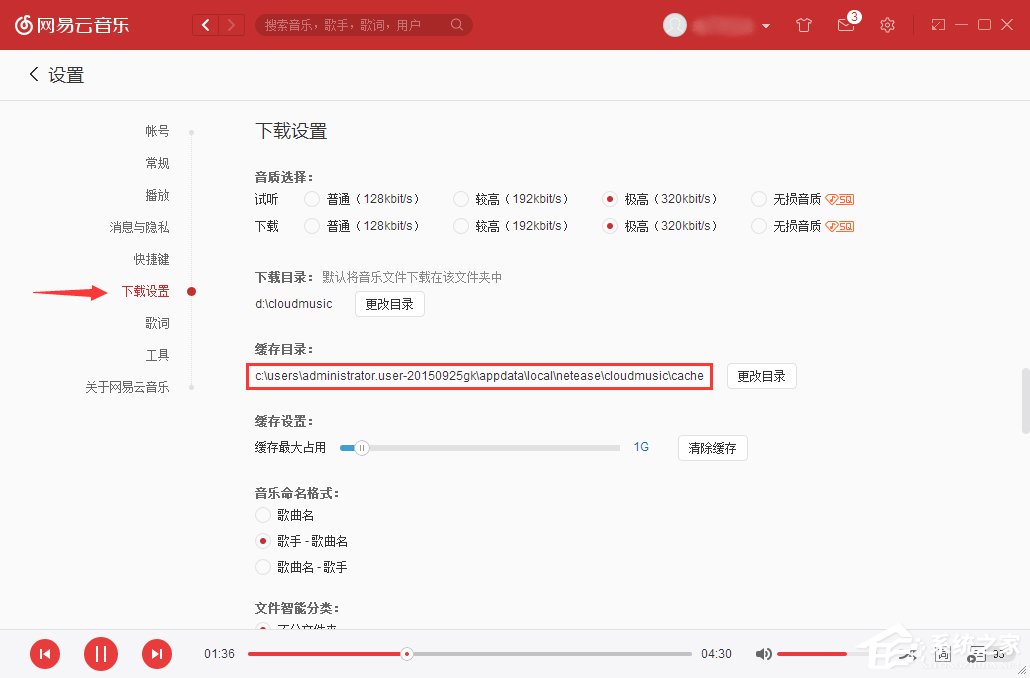Open the account dropdown arrow

[766, 26]
